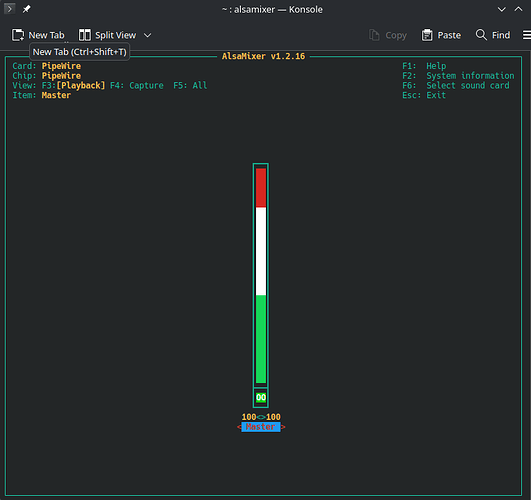Open the Find search tool
This screenshot has height=500, width=531.
tap(493, 35)
